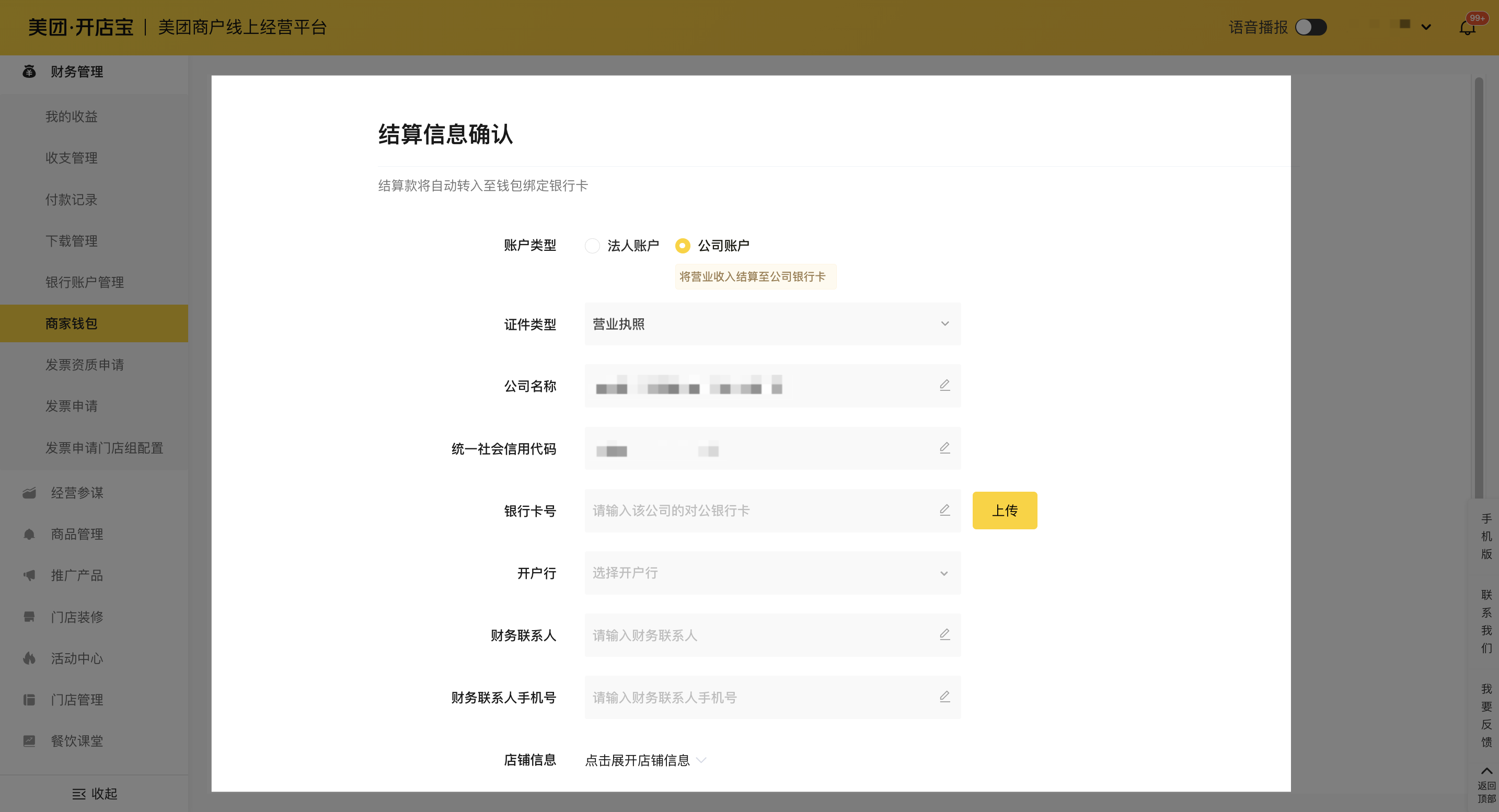1499x812 pixels.
Task: Open 银行账户管理 in sidebar
Action: click(x=84, y=282)
